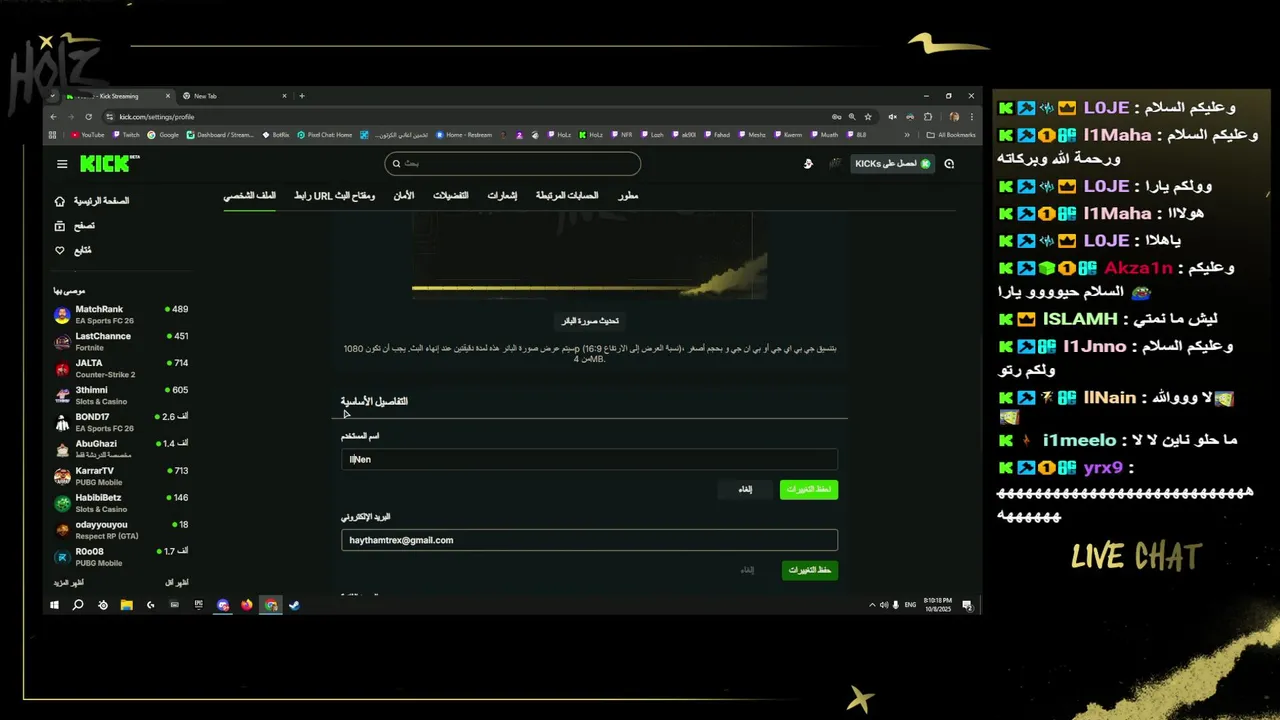The width and height of the screenshot is (1280, 720).
Task: Click the email input field
Action: pyautogui.click(x=589, y=540)
